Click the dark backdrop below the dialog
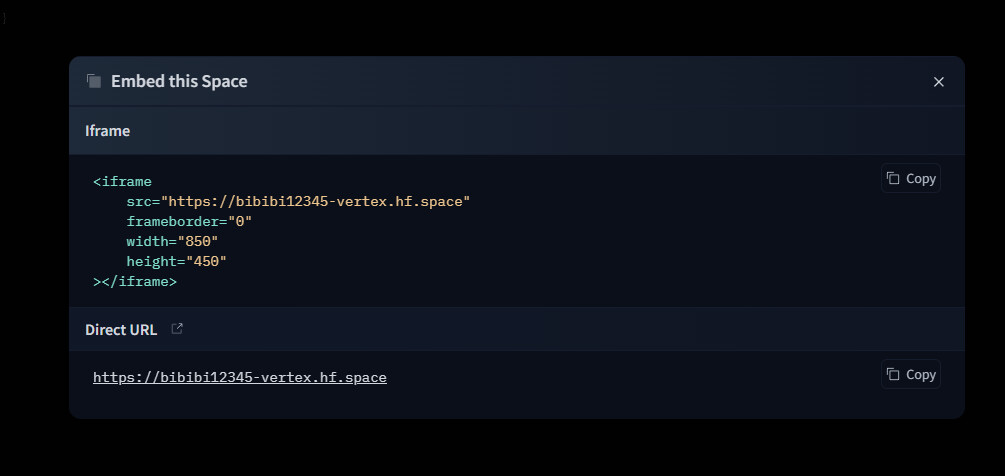Screen dimensions: 1005x476 (x=500, y=448)
